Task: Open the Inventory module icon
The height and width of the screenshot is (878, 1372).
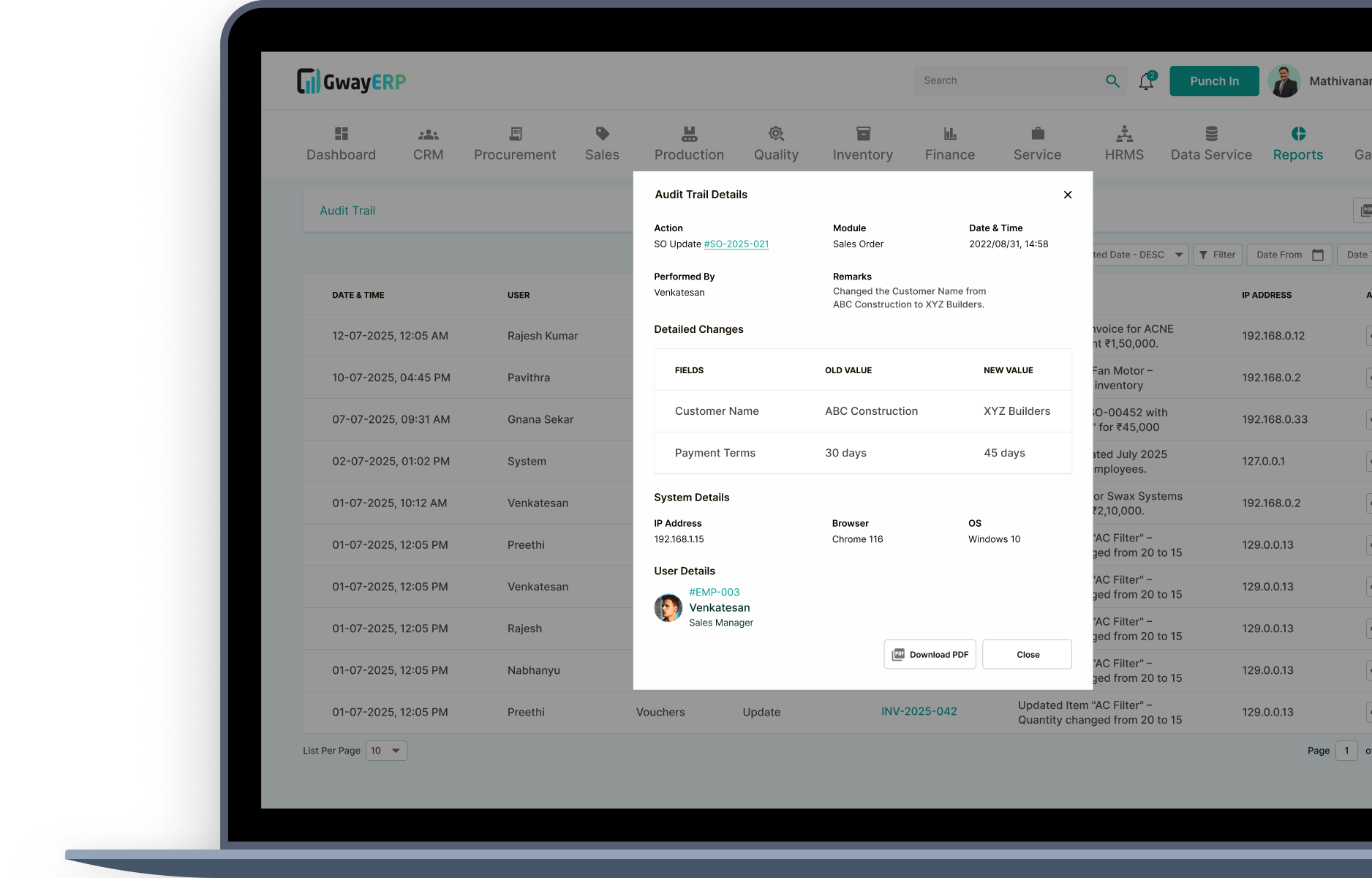Action: click(863, 134)
